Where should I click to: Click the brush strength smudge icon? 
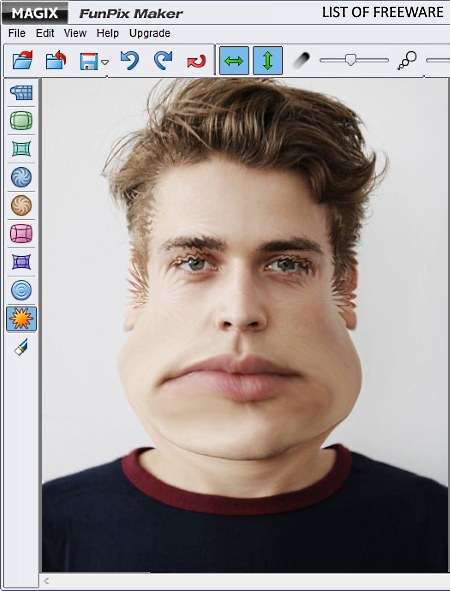click(x=301, y=60)
